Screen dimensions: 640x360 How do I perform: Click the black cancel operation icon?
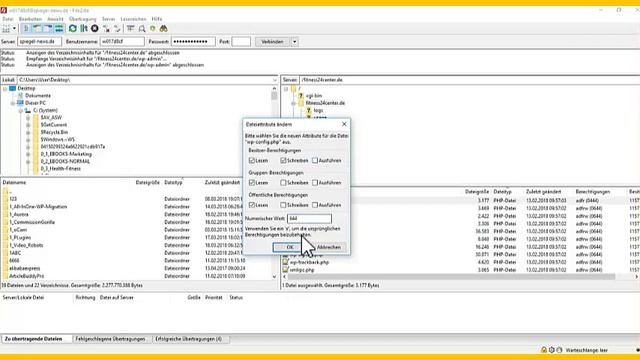click(x=95, y=29)
